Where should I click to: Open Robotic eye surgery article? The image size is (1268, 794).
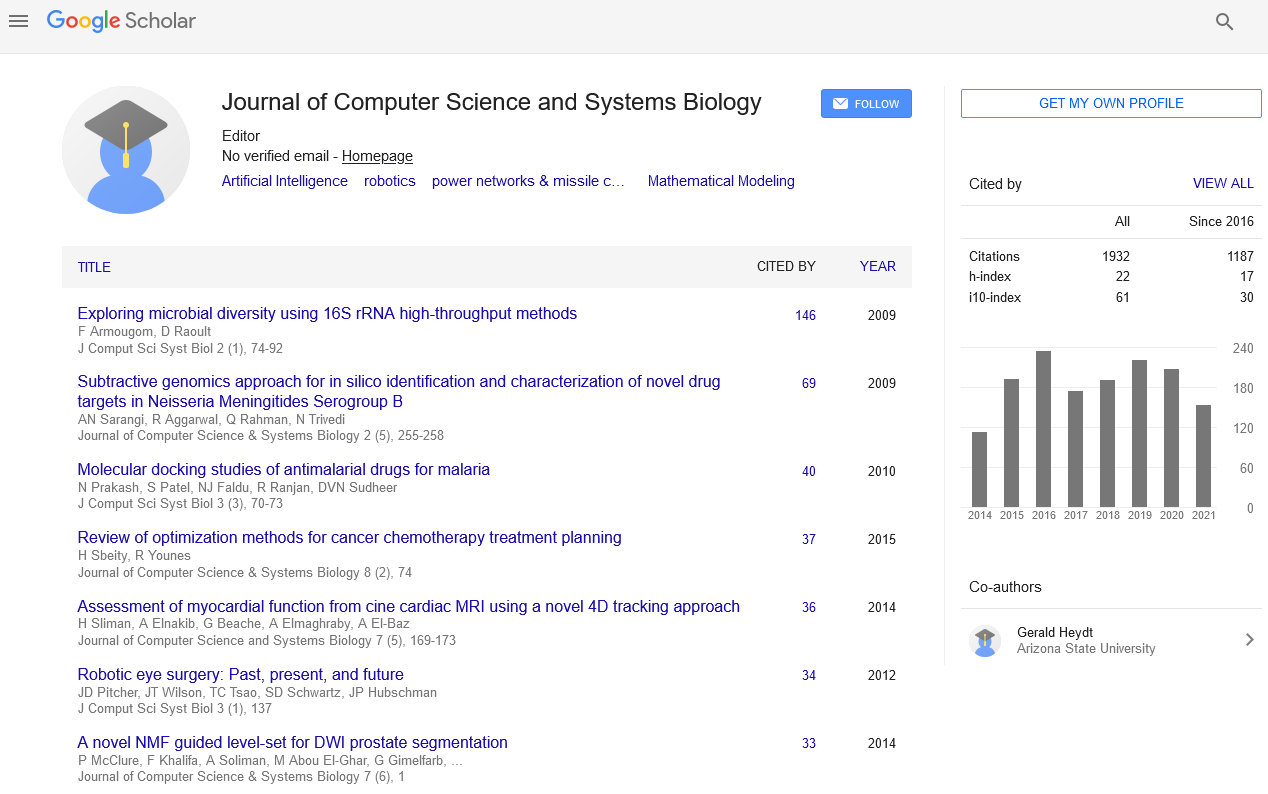pos(240,675)
